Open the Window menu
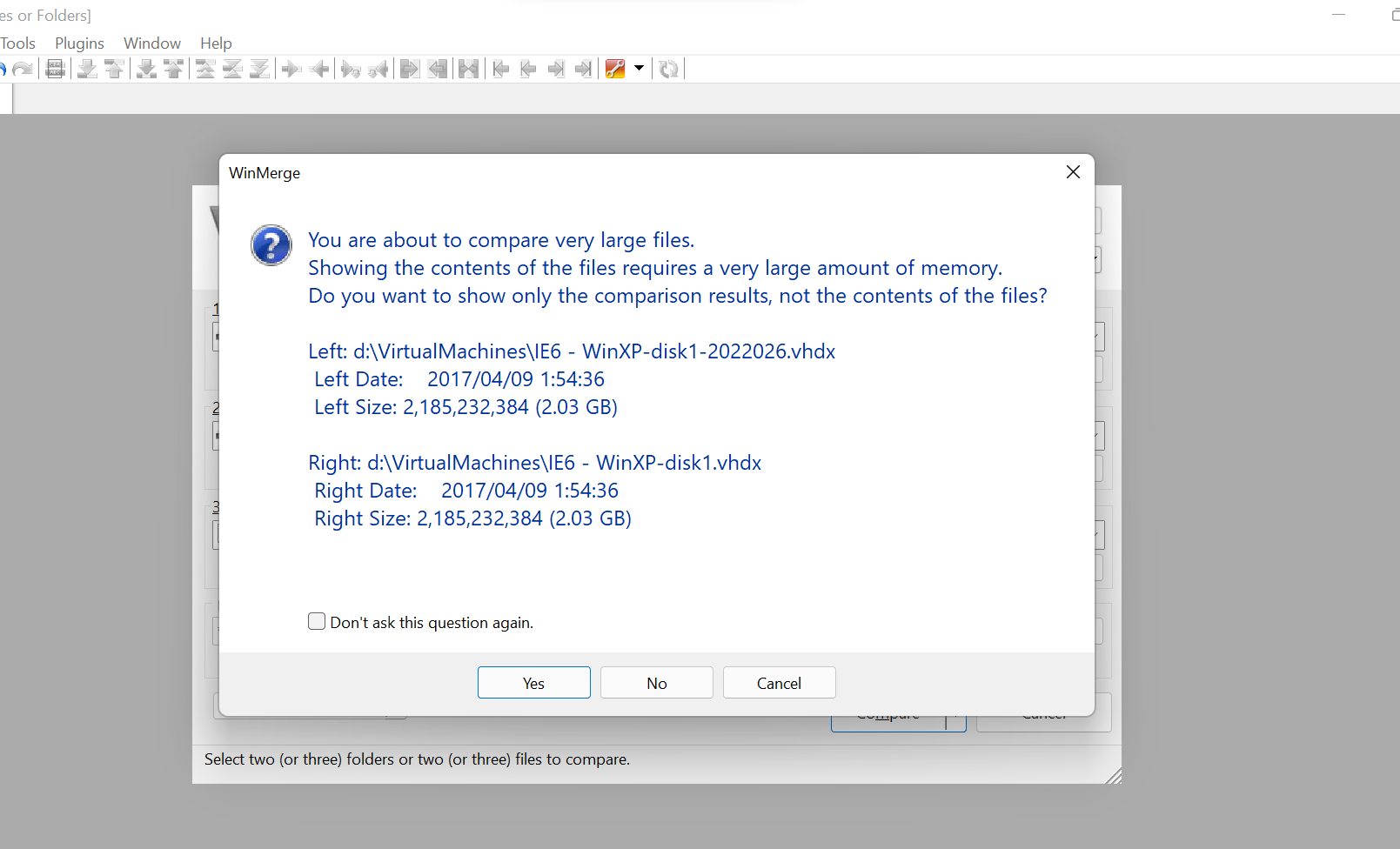The image size is (1400, 849). tap(151, 43)
